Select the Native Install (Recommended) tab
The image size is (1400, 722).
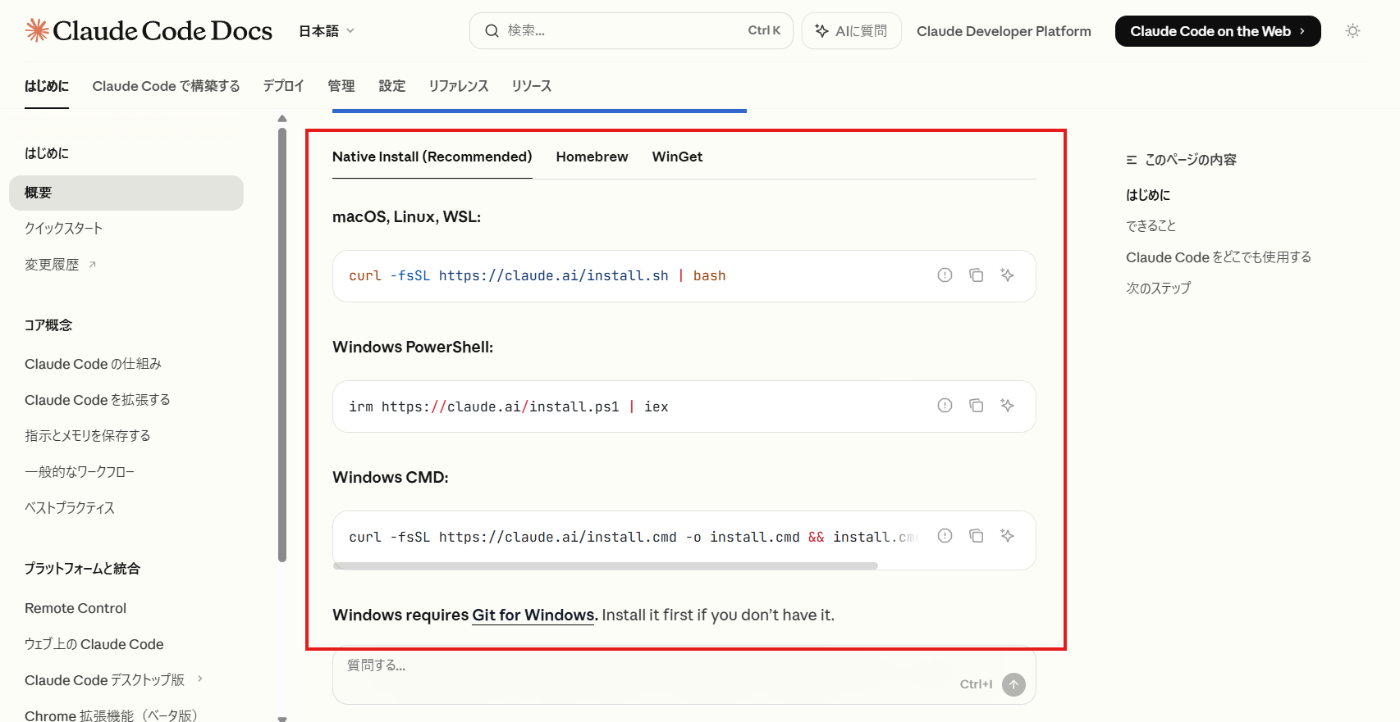[x=432, y=157]
